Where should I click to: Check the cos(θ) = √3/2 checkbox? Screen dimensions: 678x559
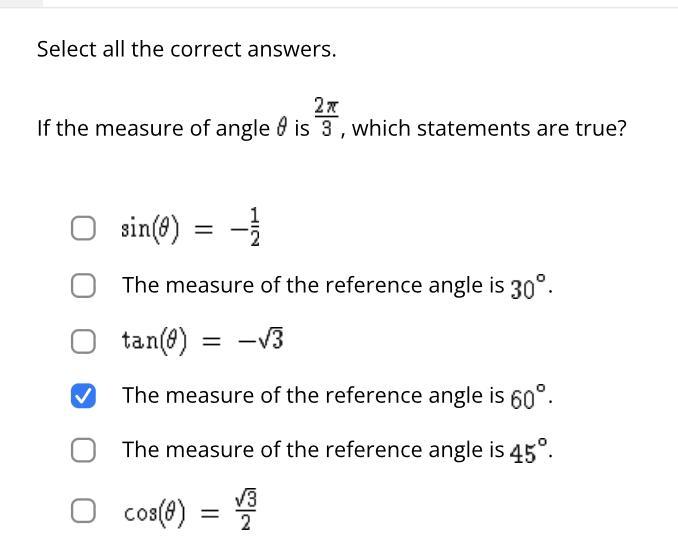point(84,512)
